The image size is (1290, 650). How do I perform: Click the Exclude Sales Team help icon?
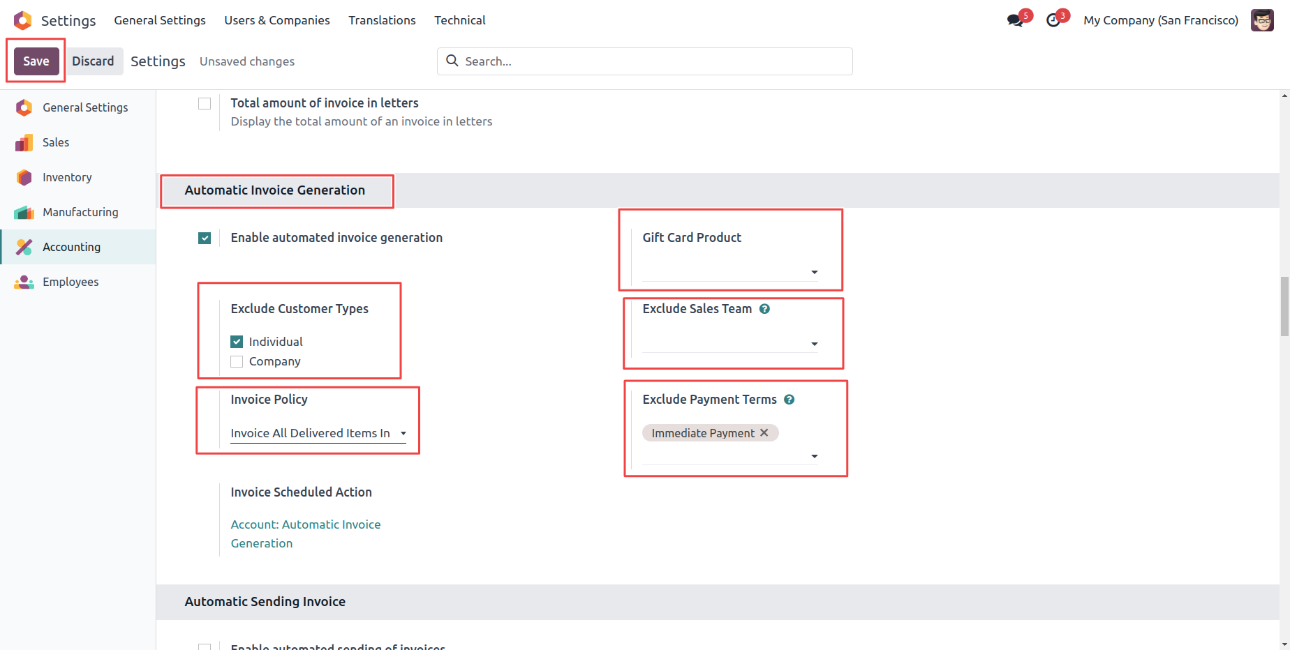[x=765, y=309]
